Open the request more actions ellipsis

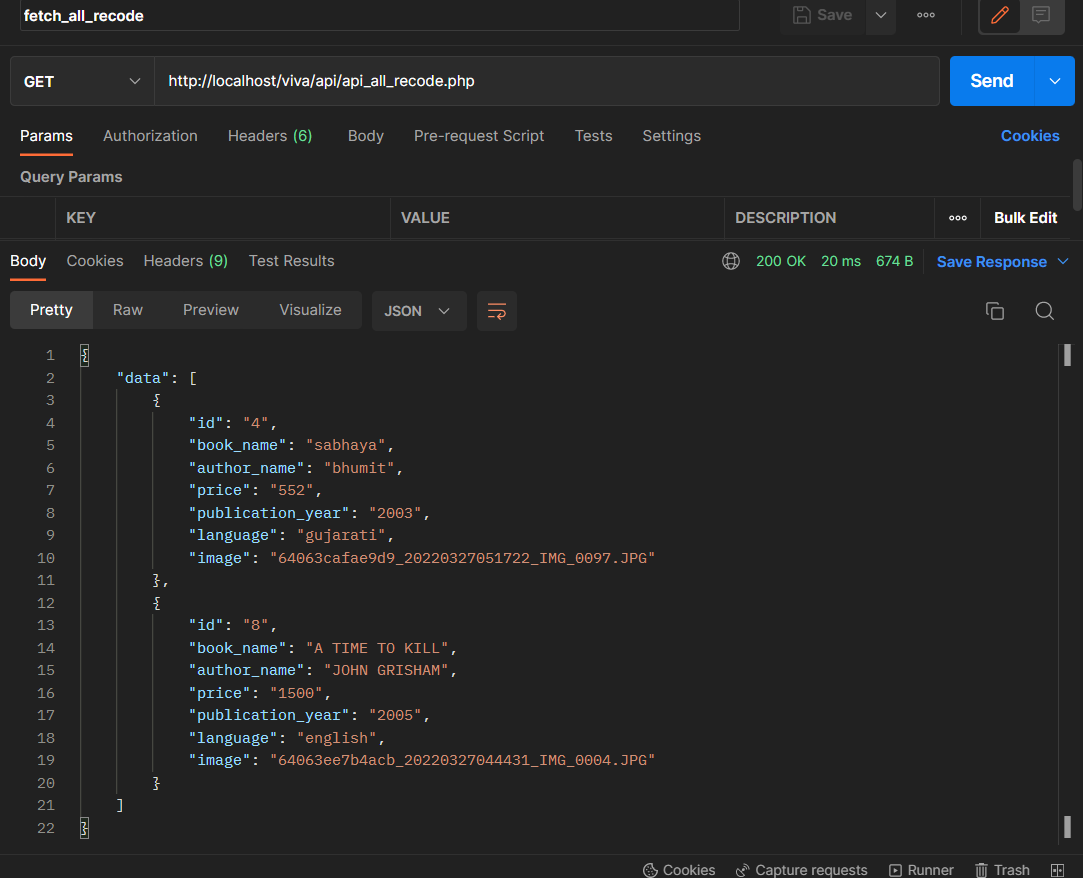(926, 15)
